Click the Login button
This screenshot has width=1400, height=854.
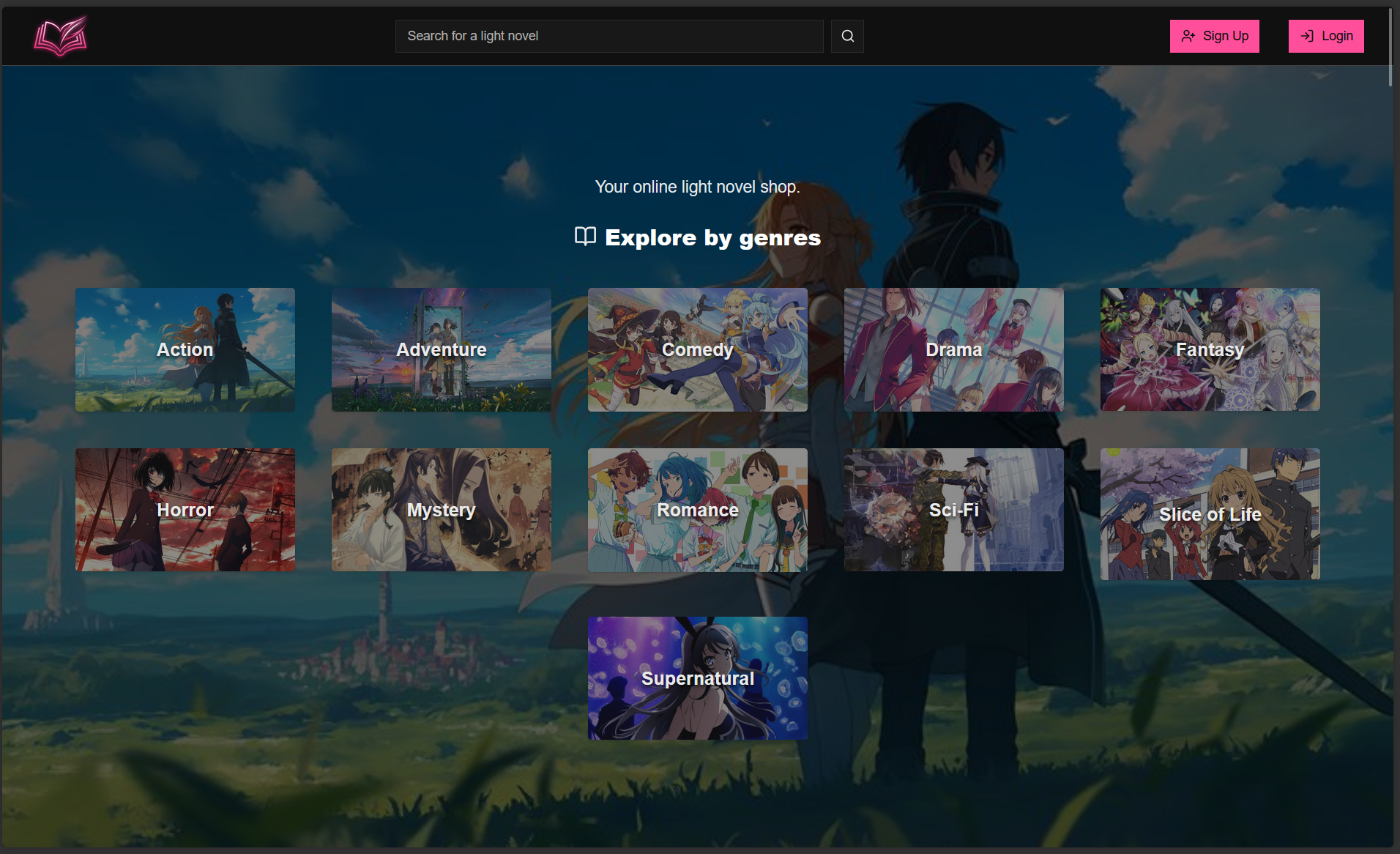click(1325, 36)
